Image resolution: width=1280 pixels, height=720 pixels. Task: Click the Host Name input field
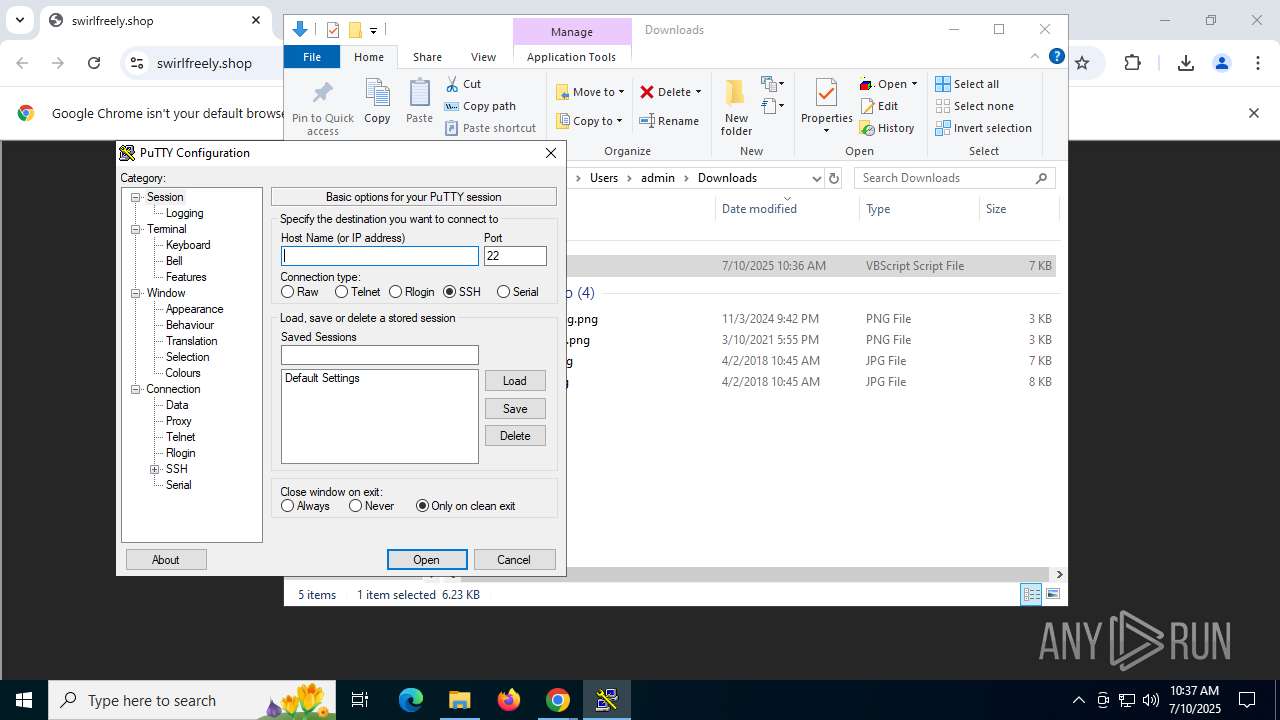tap(380, 256)
